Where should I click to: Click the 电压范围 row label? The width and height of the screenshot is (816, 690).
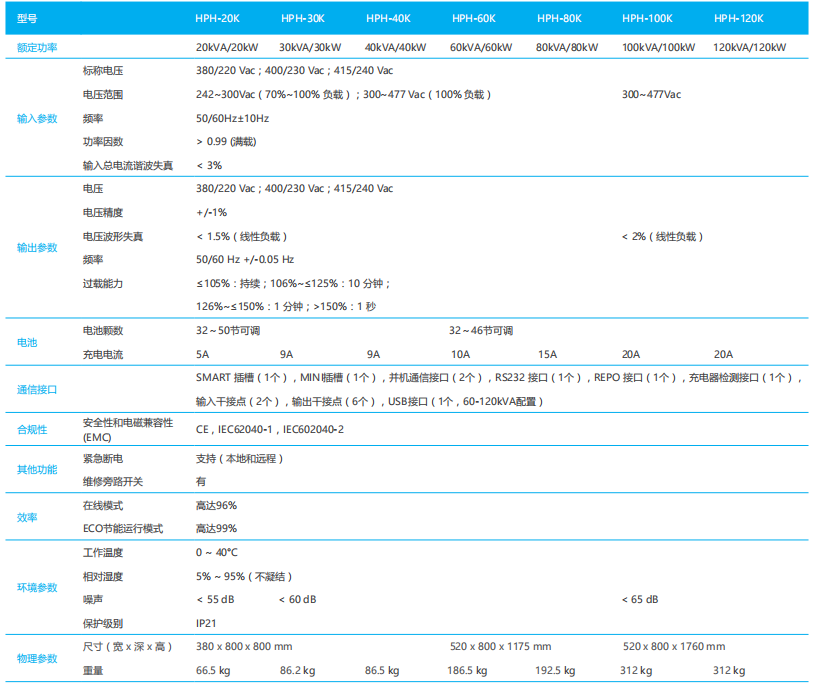(x=103, y=95)
